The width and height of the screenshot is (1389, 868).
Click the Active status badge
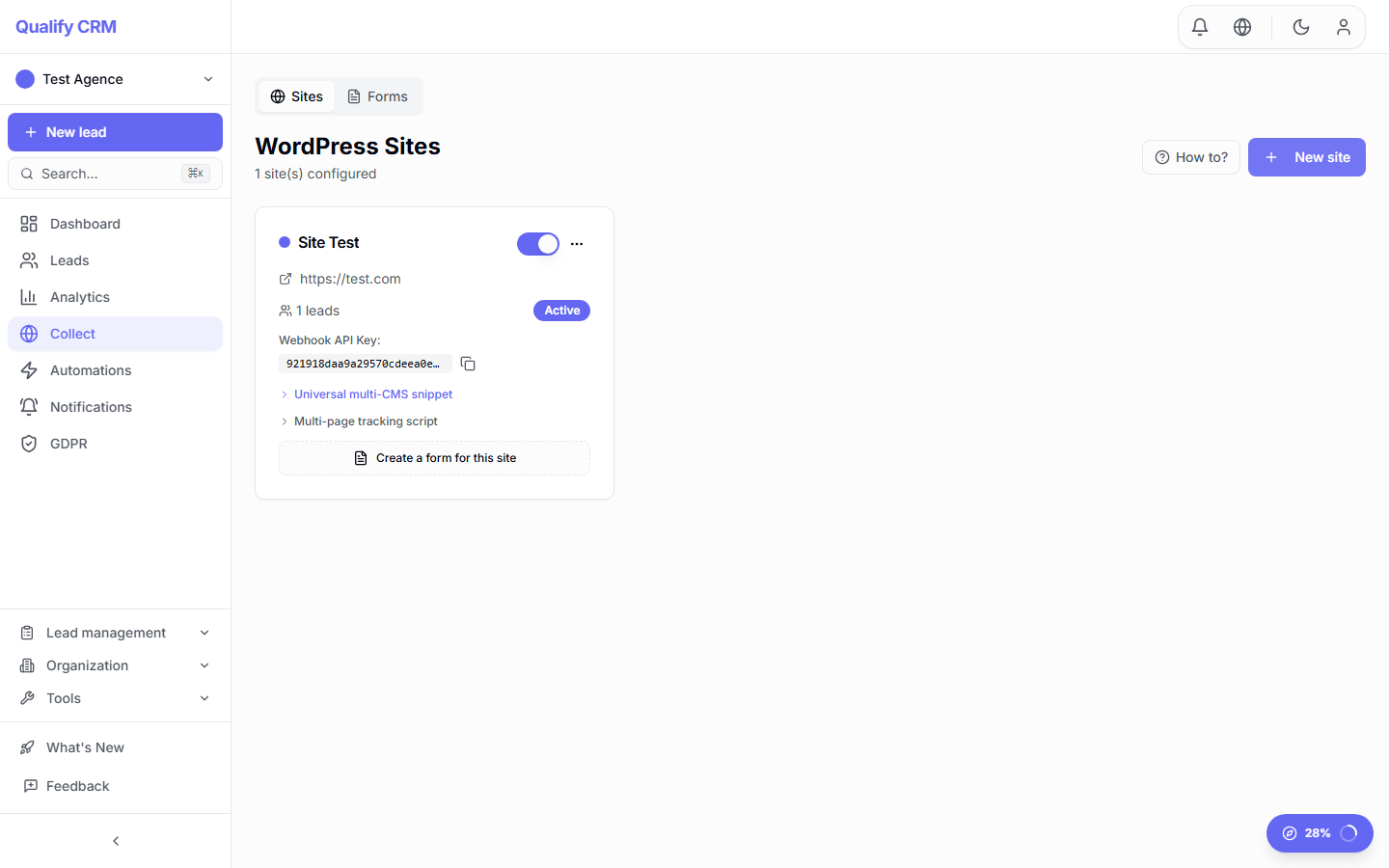click(x=561, y=311)
